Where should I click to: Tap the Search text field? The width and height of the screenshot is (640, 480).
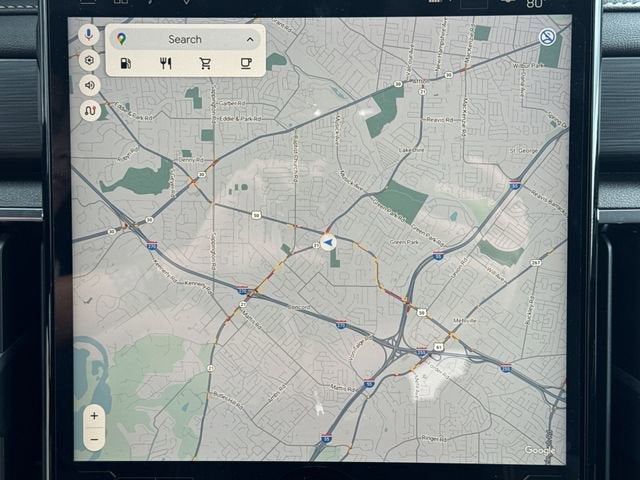click(x=185, y=39)
